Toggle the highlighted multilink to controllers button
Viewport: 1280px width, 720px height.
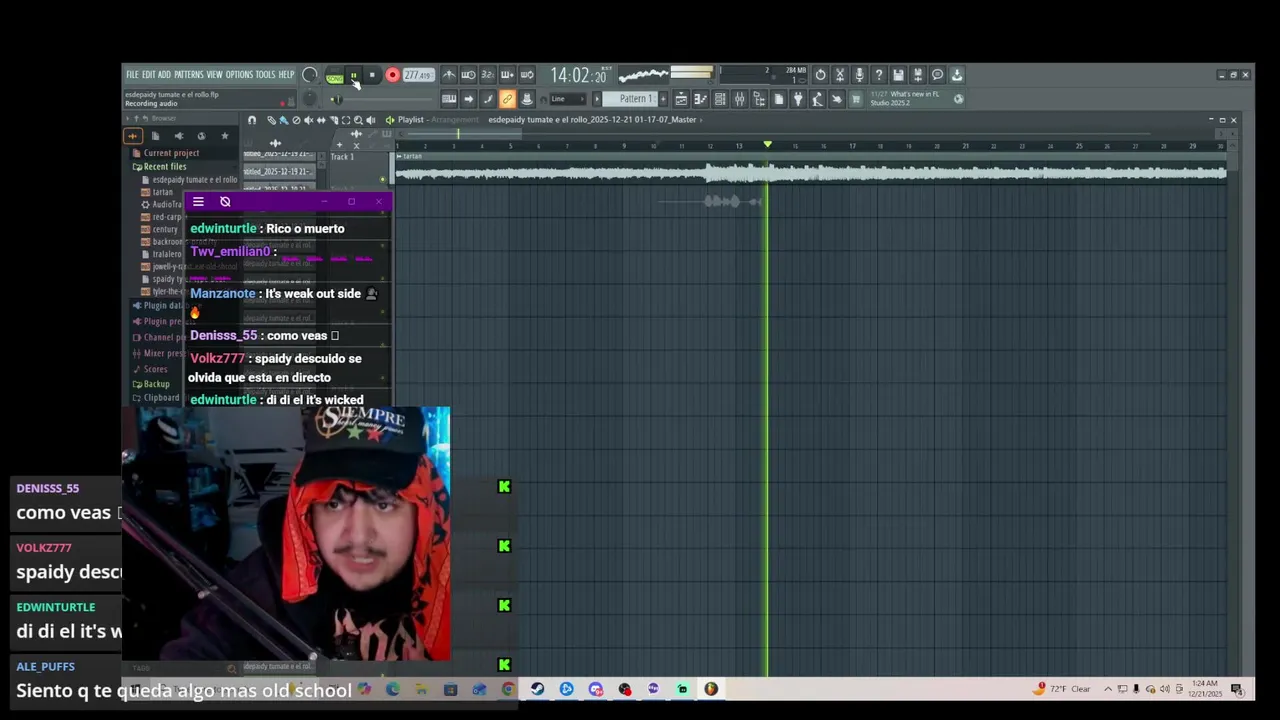pos(507,99)
